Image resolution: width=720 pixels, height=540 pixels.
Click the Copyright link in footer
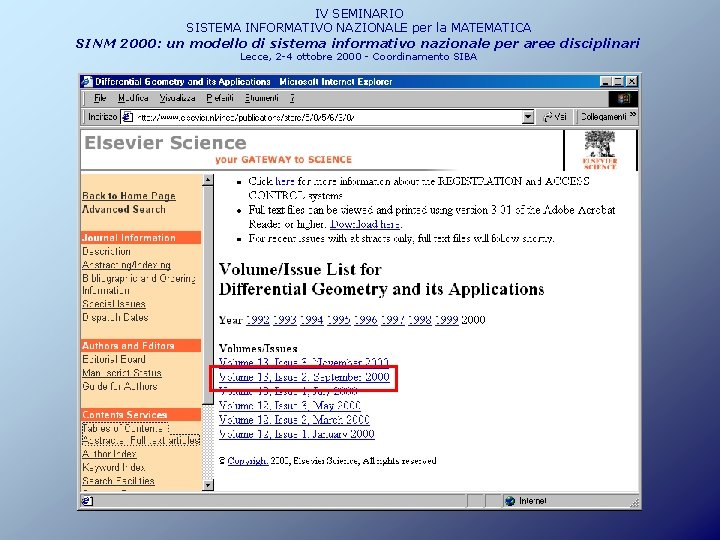248,461
